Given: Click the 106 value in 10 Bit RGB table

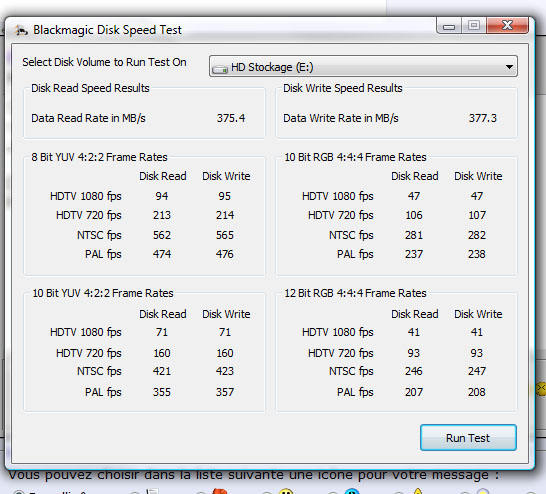Looking at the screenshot, I should 414,215.
